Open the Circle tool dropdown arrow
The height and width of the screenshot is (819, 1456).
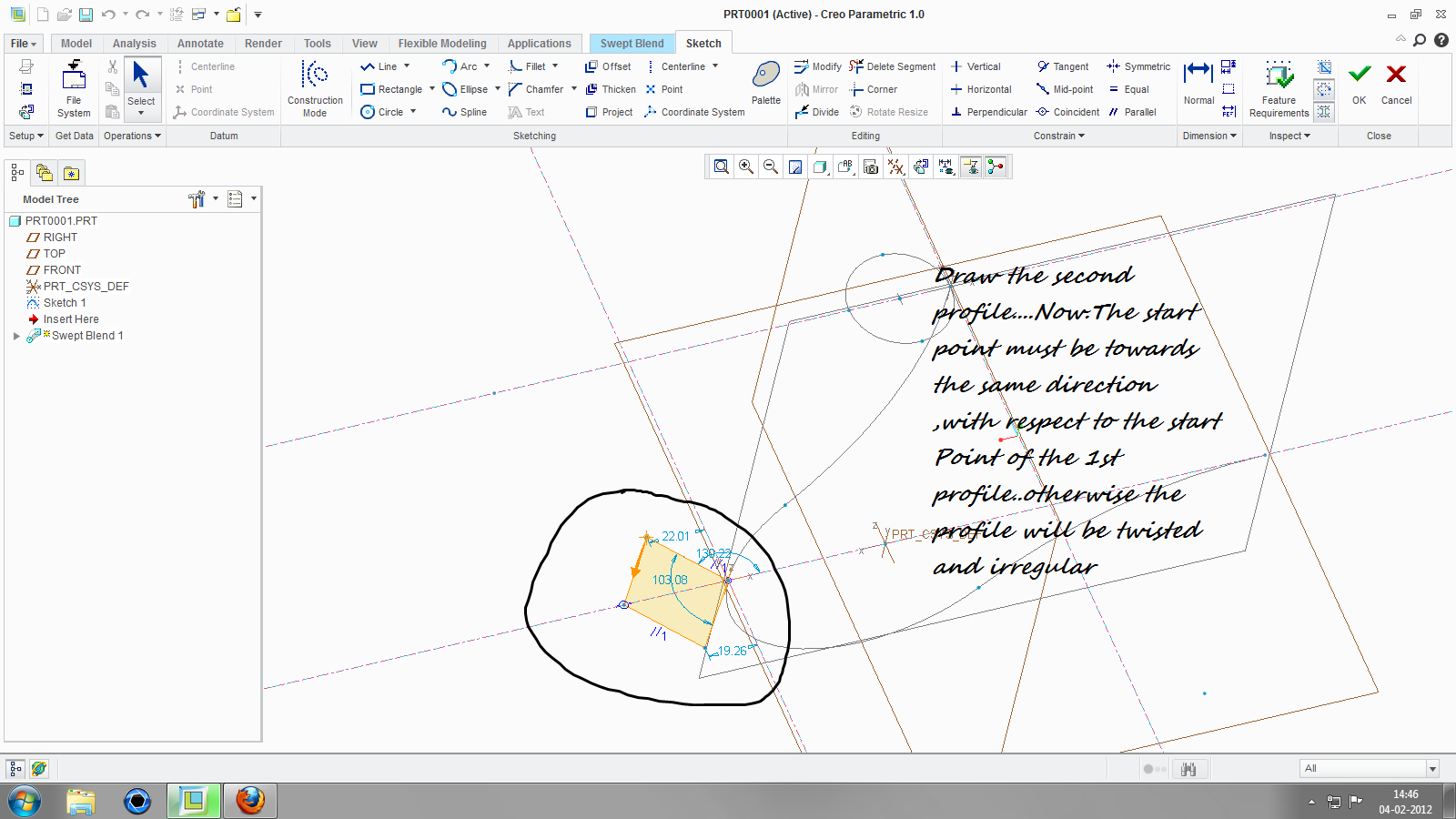coord(413,112)
